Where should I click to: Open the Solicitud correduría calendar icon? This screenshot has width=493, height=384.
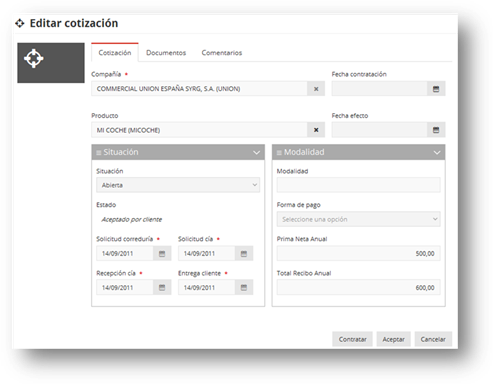point(162,254)
